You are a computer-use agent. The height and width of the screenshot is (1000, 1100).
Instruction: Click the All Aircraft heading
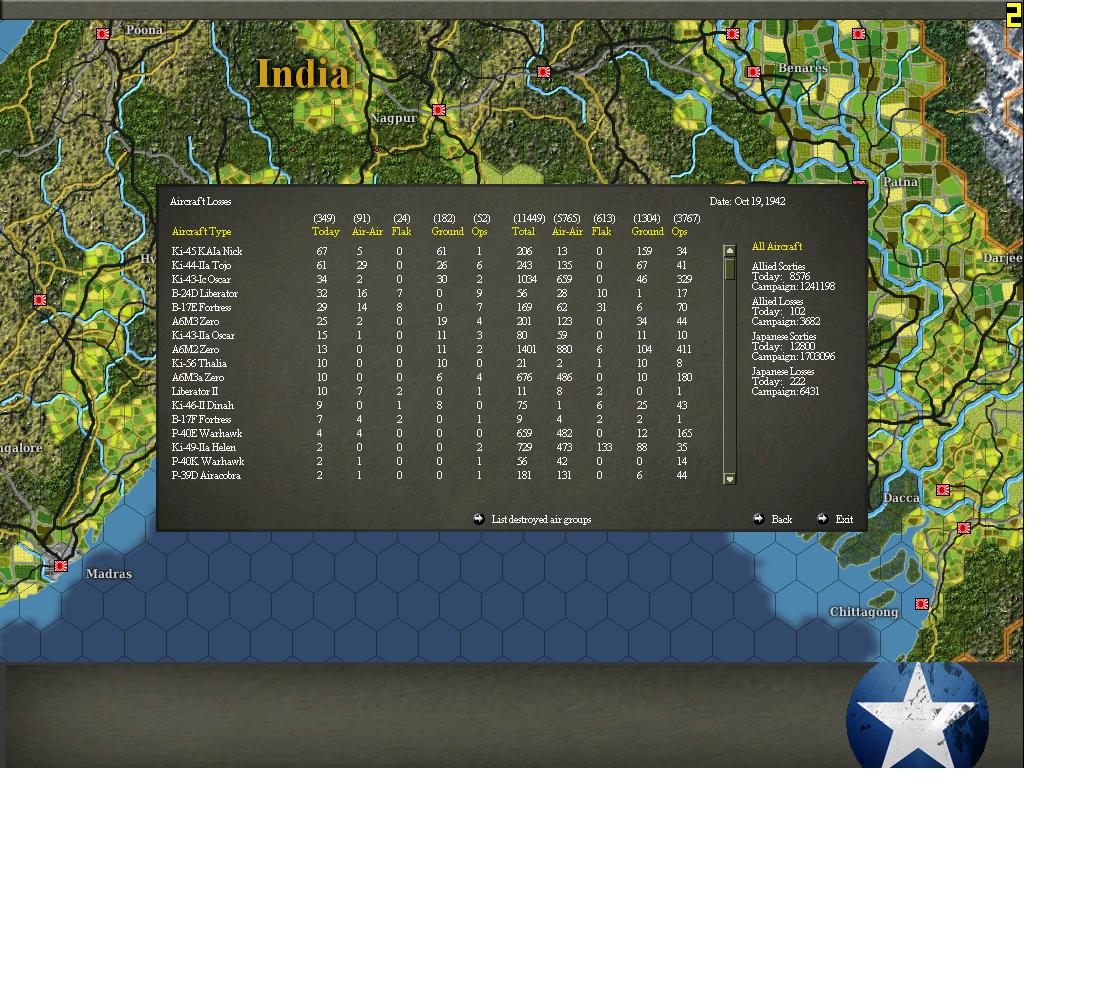777,246
